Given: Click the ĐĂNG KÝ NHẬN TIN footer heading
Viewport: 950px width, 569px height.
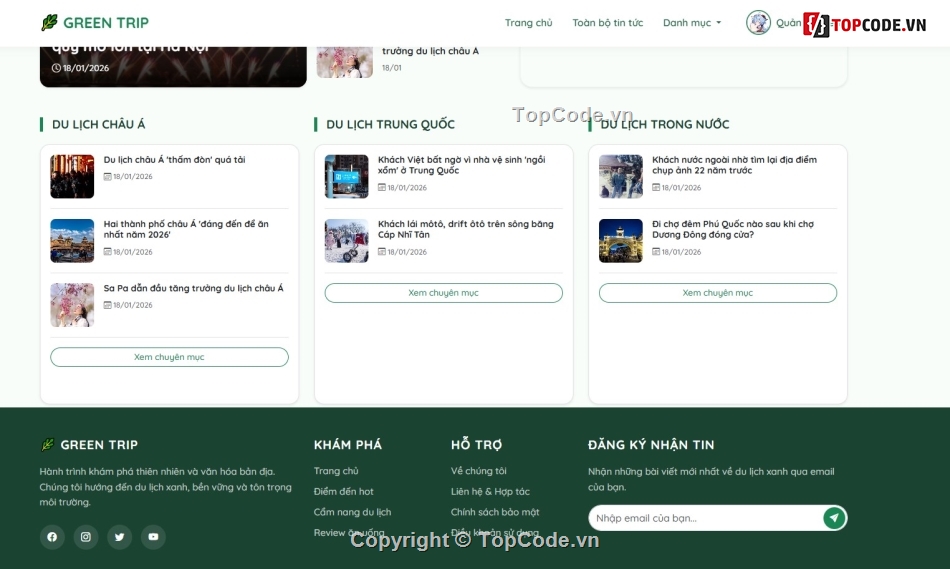Looking at the screenshot, I should pyautogui.click(x=651, y=445).
